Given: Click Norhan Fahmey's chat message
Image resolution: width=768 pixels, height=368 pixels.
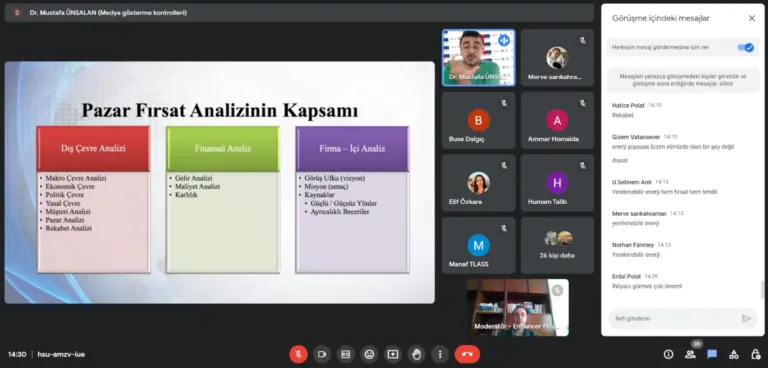Looking at the screenshot, I should click(636, 255).
